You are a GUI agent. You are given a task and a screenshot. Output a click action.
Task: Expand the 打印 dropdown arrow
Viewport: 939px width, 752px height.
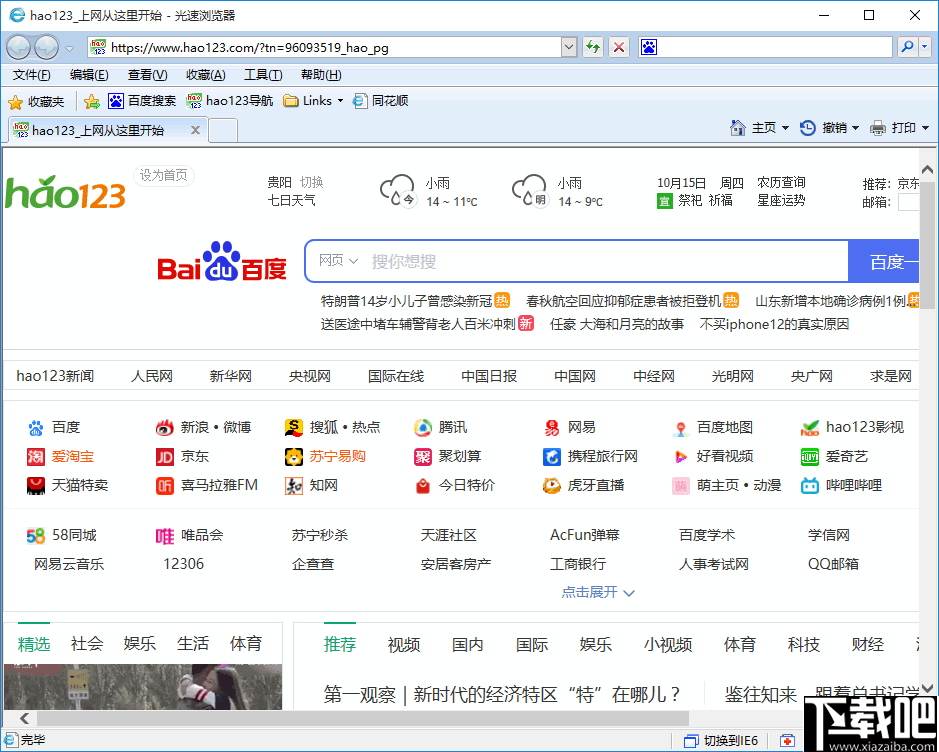925,128
